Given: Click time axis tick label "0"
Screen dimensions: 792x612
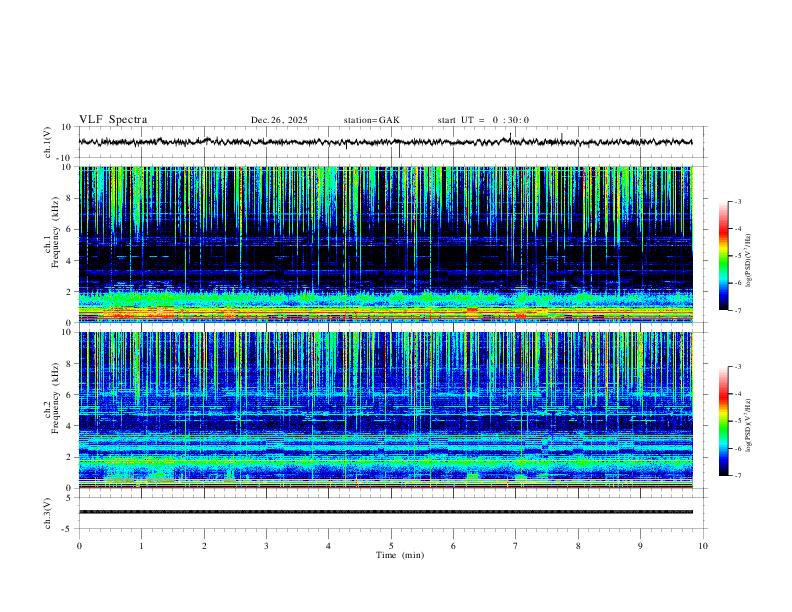Looking at the screenshot, I should 79,546.
